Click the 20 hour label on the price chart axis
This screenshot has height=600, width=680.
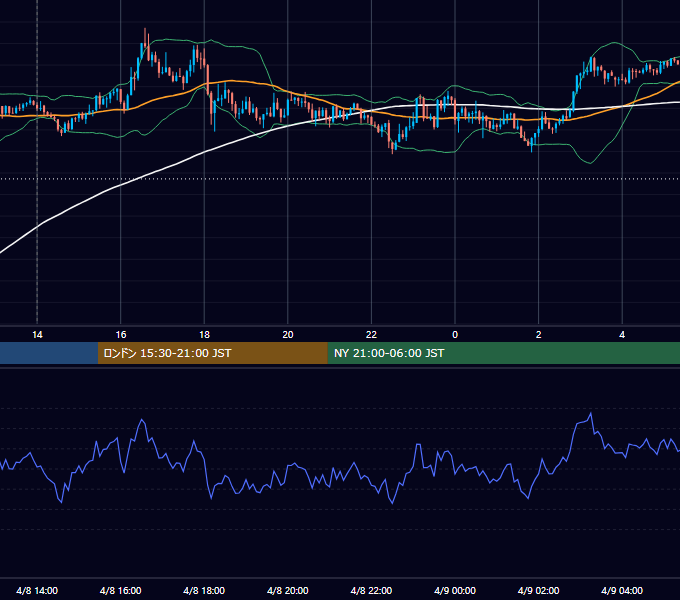coord(288,335)
